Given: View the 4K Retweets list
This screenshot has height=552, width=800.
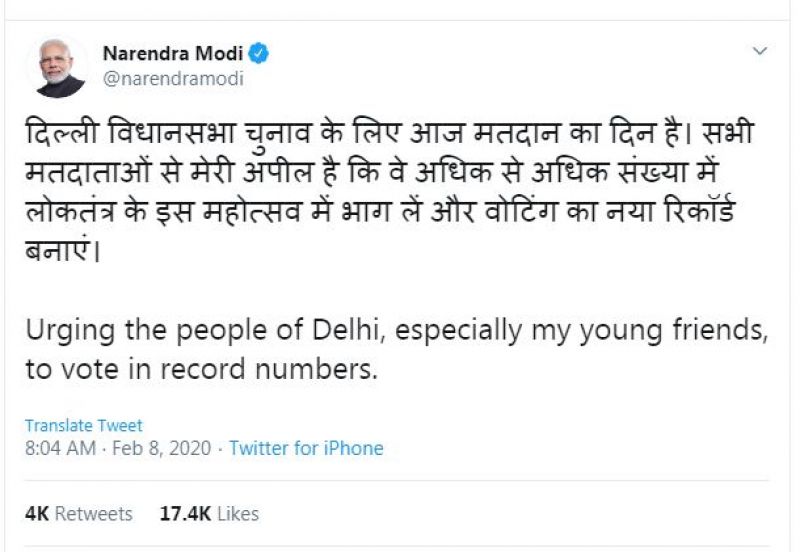Looking at the screenshot, I should (x=79, y=513).
